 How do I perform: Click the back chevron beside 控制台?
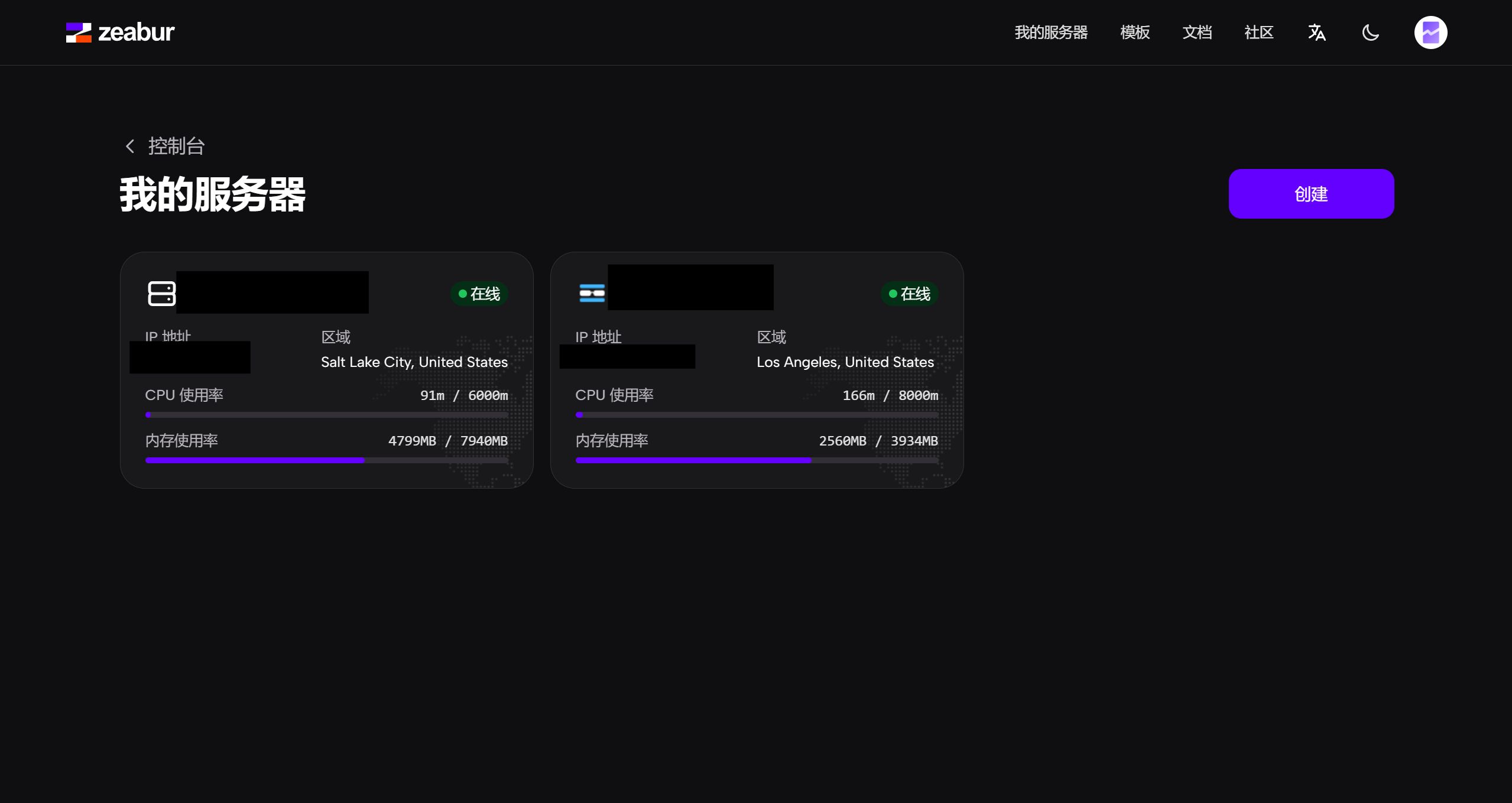130,146
